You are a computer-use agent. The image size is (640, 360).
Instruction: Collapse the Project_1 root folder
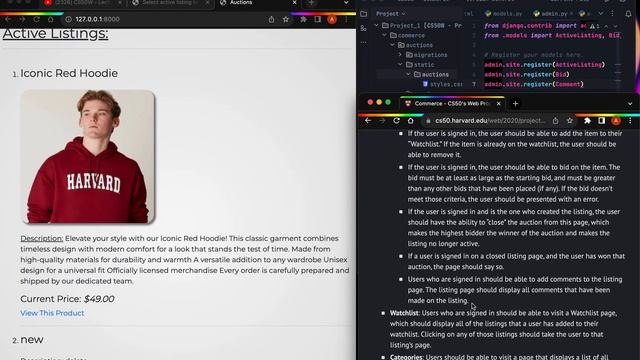click(x=376, y=26)
